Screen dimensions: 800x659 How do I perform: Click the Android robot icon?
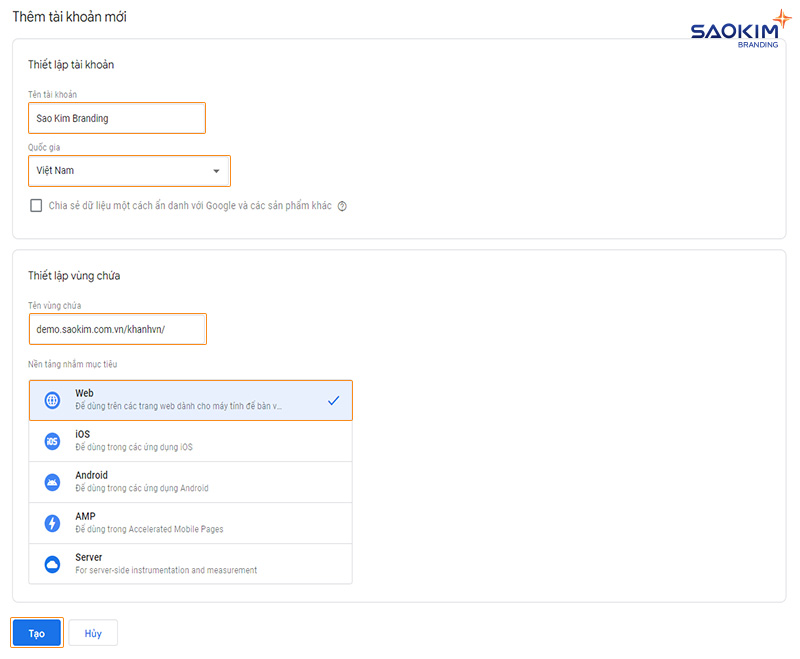click(52, 481)
